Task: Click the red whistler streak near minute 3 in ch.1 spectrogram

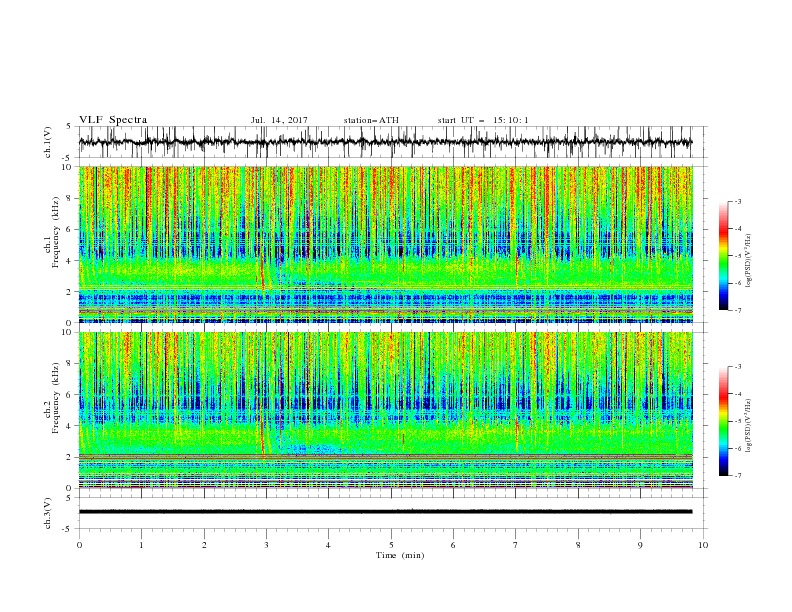Action: pyautogui.click(x=262, y=273)
